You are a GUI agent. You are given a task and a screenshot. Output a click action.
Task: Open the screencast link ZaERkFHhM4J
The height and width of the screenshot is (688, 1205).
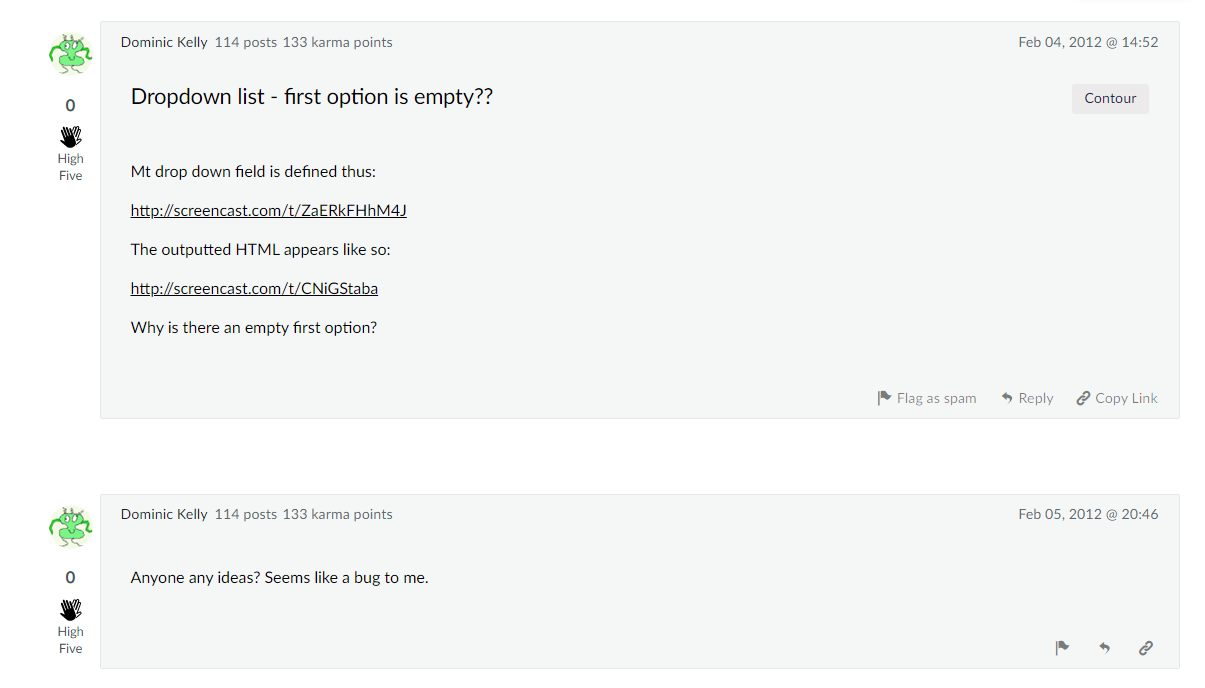coord(268,210)
